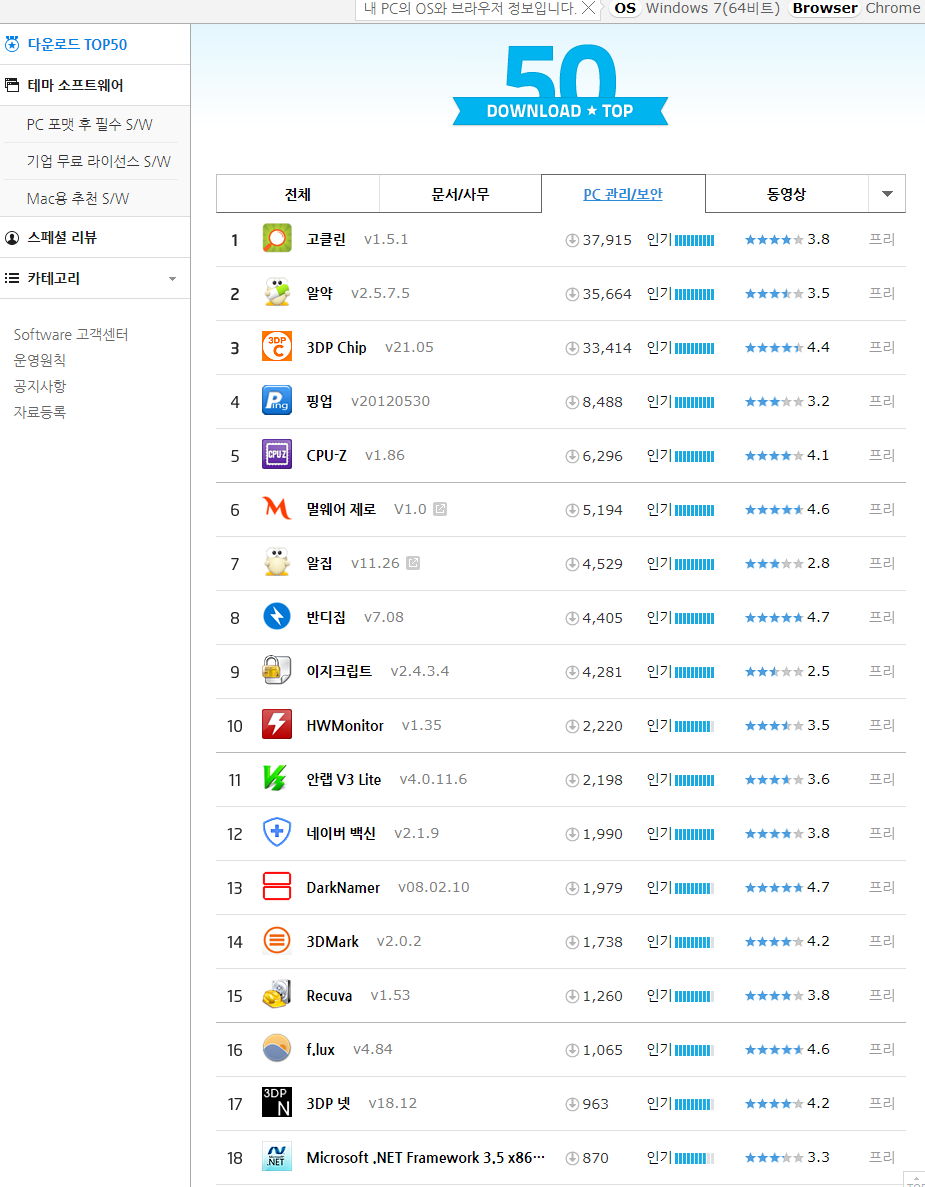This screenshot has width=925, height=1187.
Task: Click download count 8,488 for 핑업
Action: pos(603,402)
